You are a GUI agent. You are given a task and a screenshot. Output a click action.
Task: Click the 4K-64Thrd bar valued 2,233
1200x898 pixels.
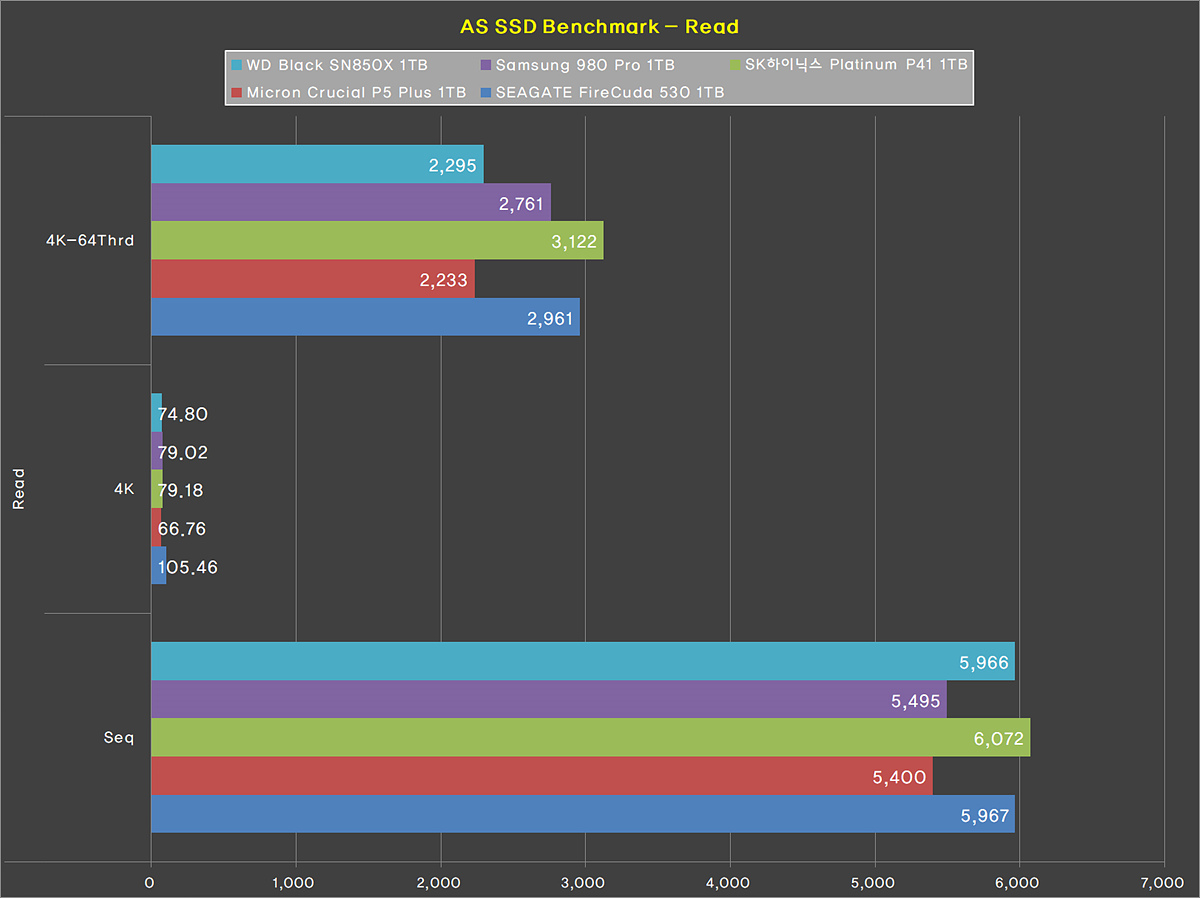pyautogui.click(x=313, y=278)
